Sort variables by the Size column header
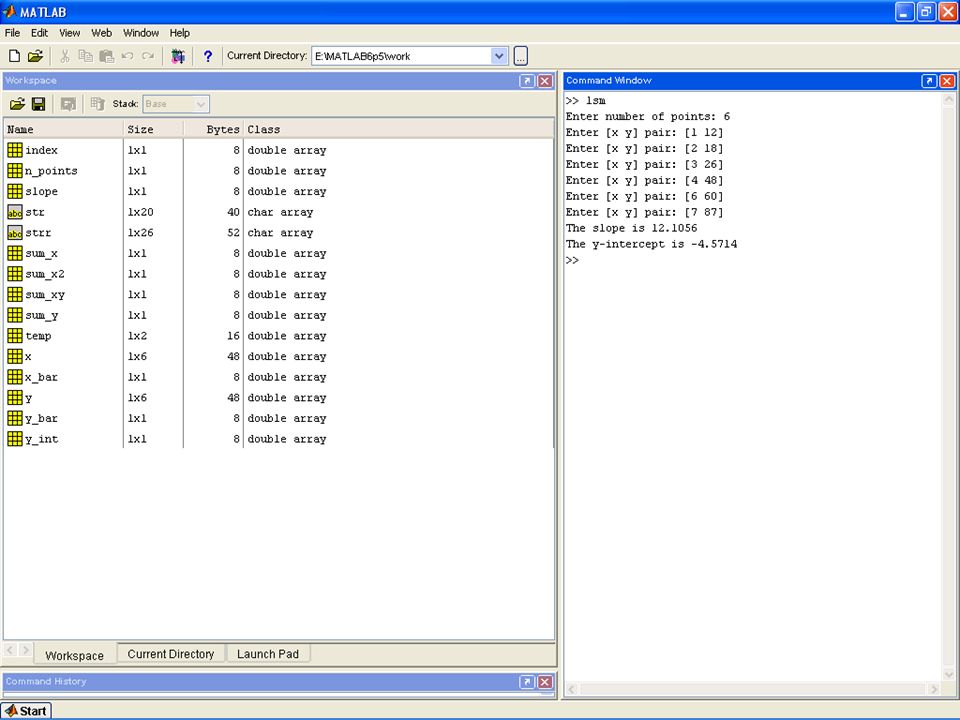 click(x=153, y=129)
